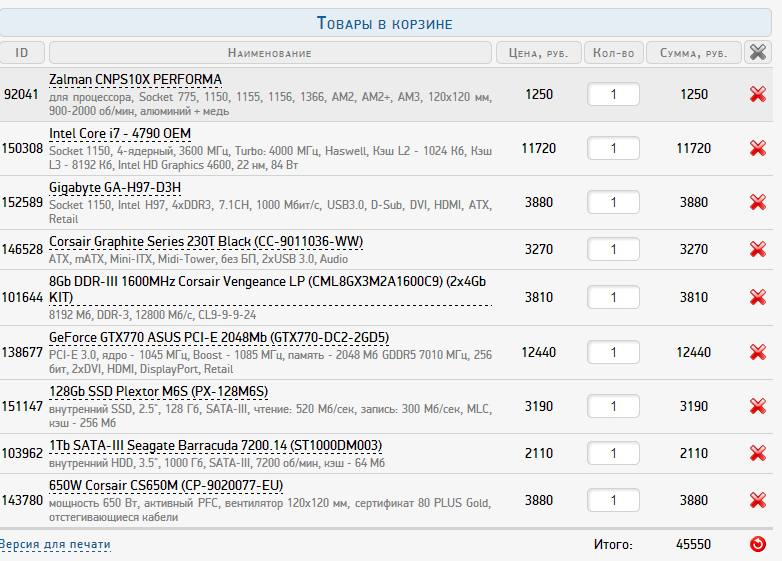The image size is (782, 561).
Task: Click the print version link
Action: click(x=55, y=544)
